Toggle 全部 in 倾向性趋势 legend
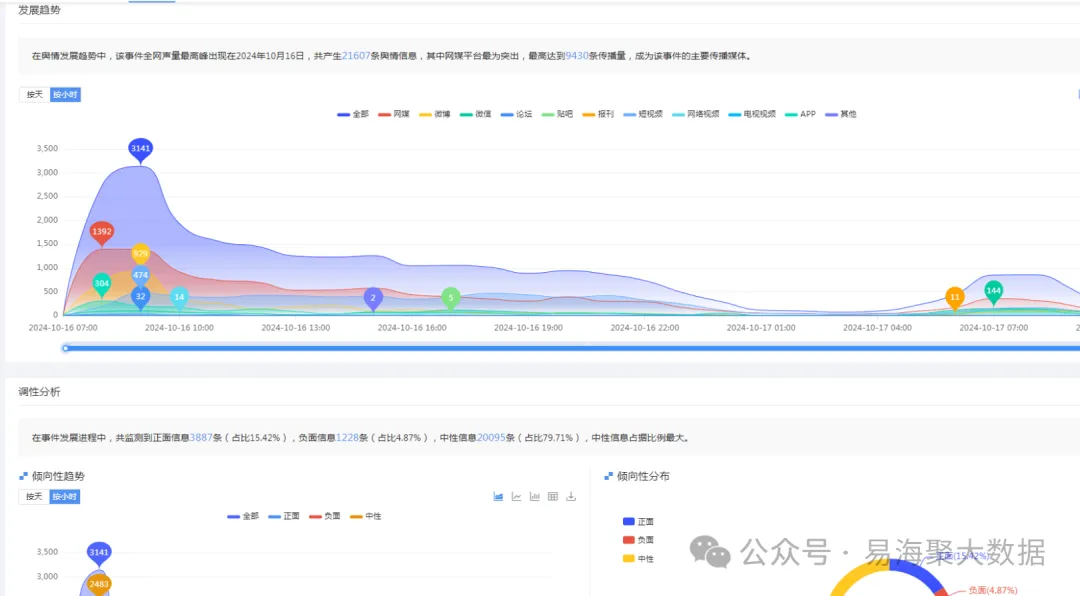Viewport: 1080px width, 596px height. (243, 516)
